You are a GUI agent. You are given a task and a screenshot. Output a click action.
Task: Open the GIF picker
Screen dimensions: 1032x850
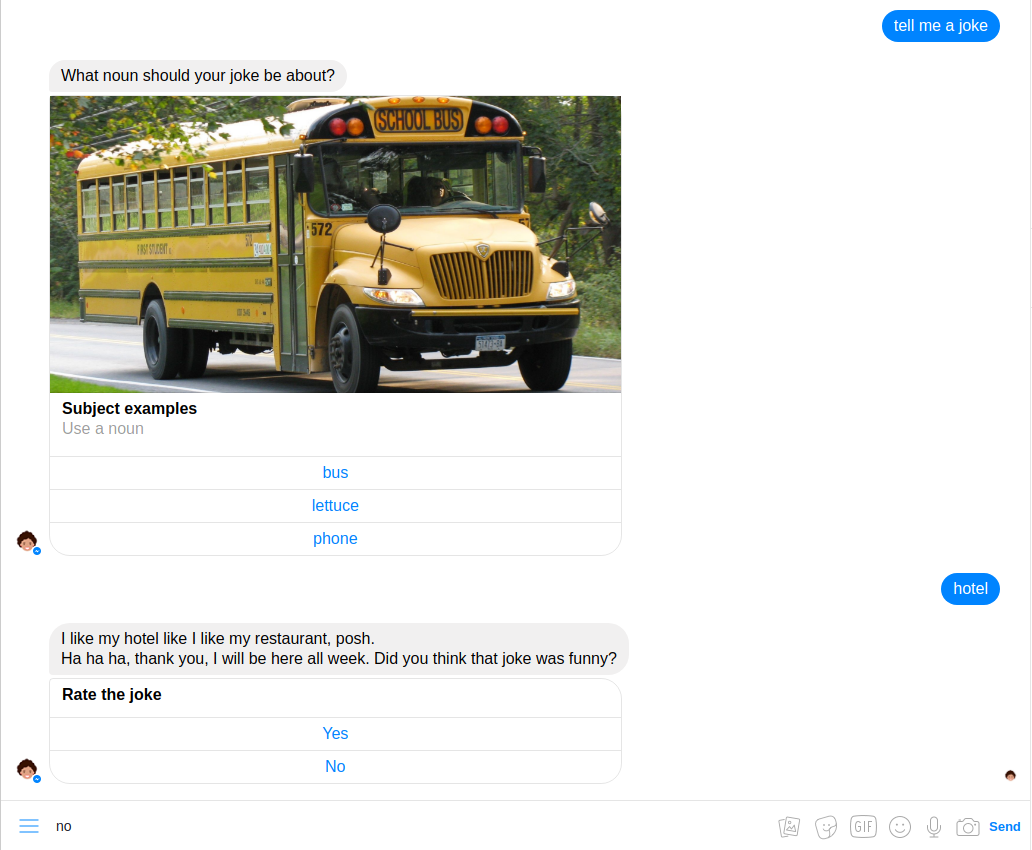863,826
